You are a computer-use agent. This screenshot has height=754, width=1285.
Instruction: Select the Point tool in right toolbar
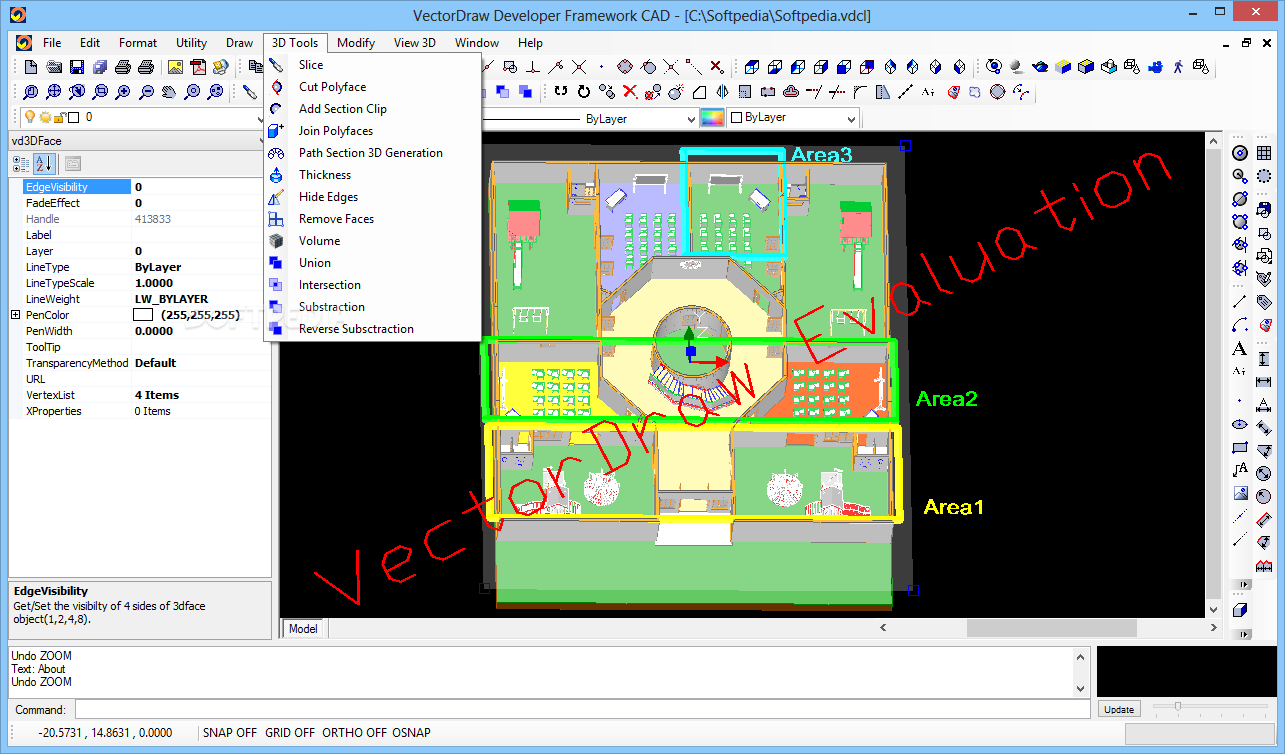(x=1240, y=401)
